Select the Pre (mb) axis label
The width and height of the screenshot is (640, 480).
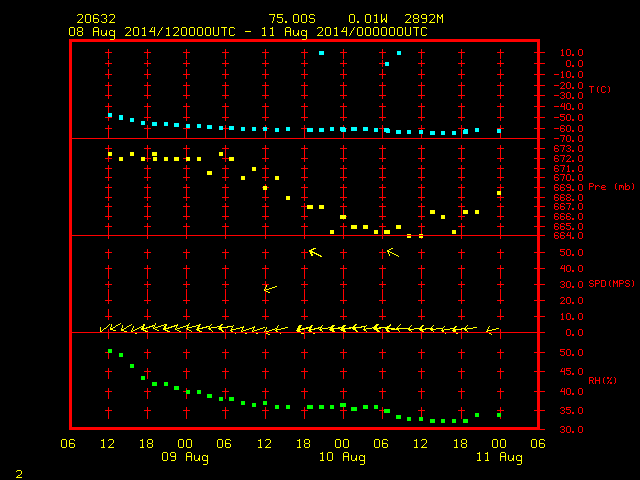coord(611,187)
